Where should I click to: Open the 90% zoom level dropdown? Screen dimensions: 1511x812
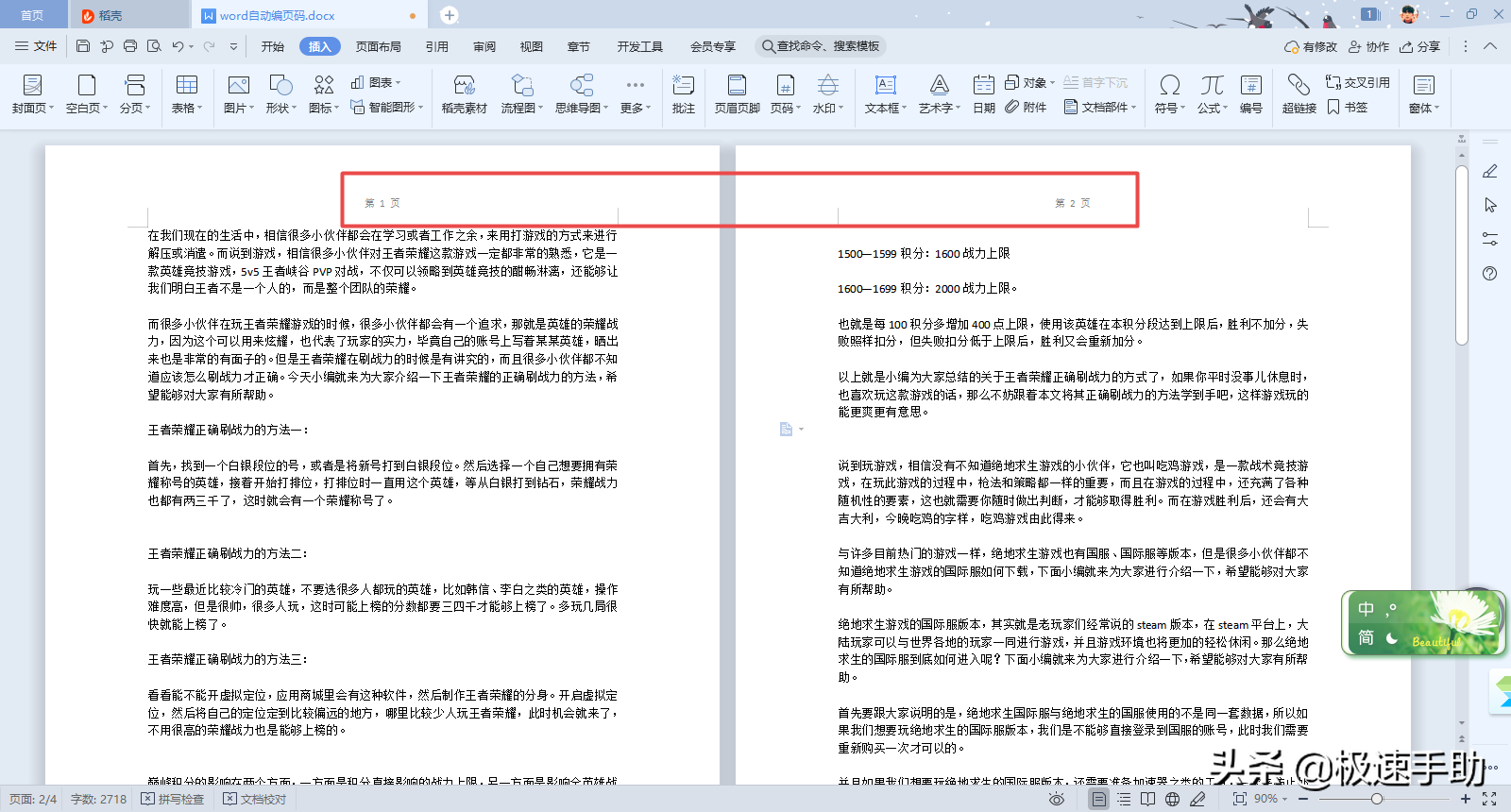click(x=1271, y=799)
